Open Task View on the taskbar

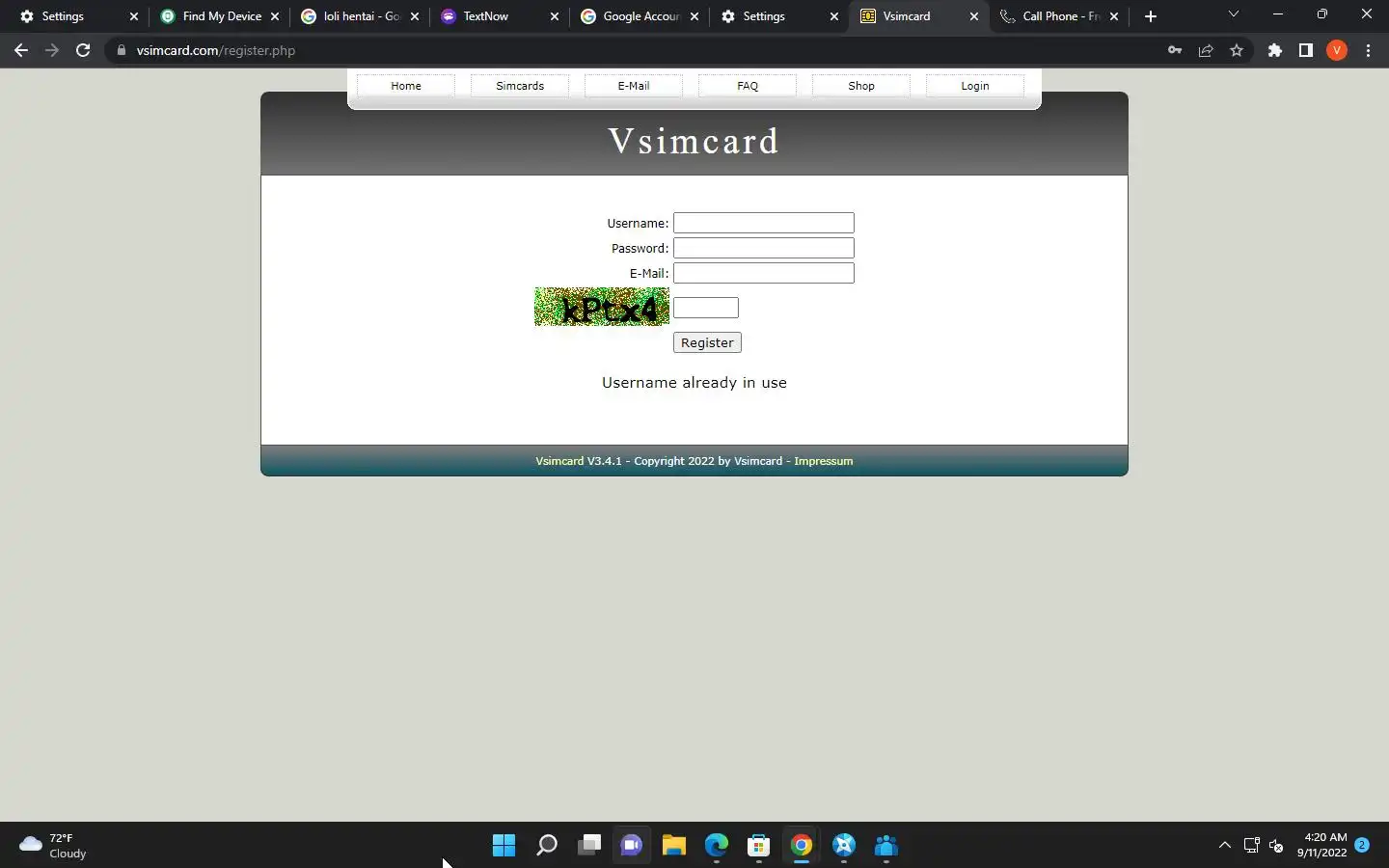coord(589,846)
